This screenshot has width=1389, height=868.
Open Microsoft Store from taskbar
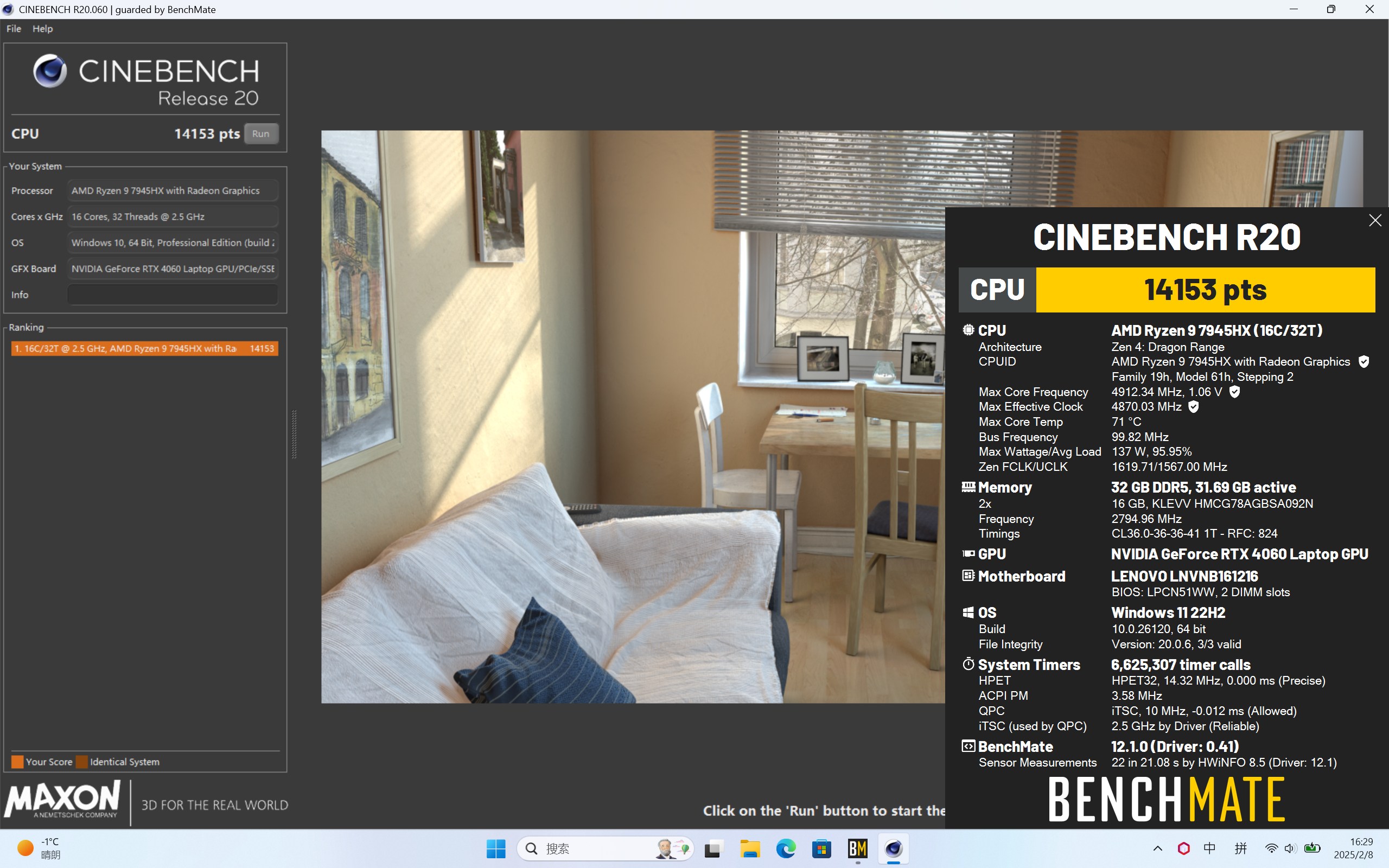pyautogui.click(x=822, y=848)
